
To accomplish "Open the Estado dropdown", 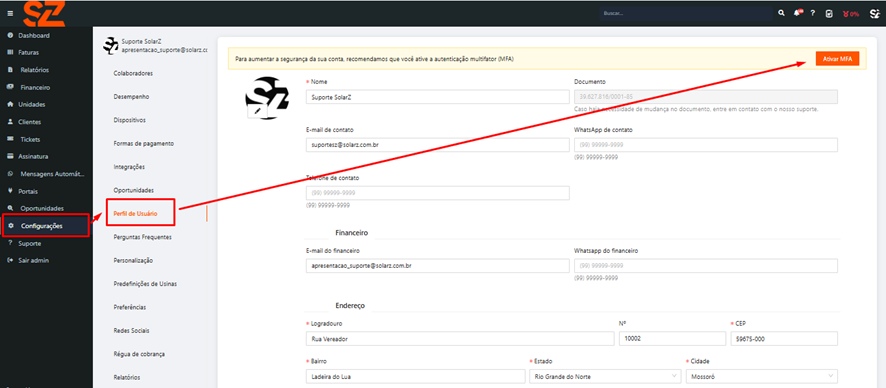I will tap(606, 376).
